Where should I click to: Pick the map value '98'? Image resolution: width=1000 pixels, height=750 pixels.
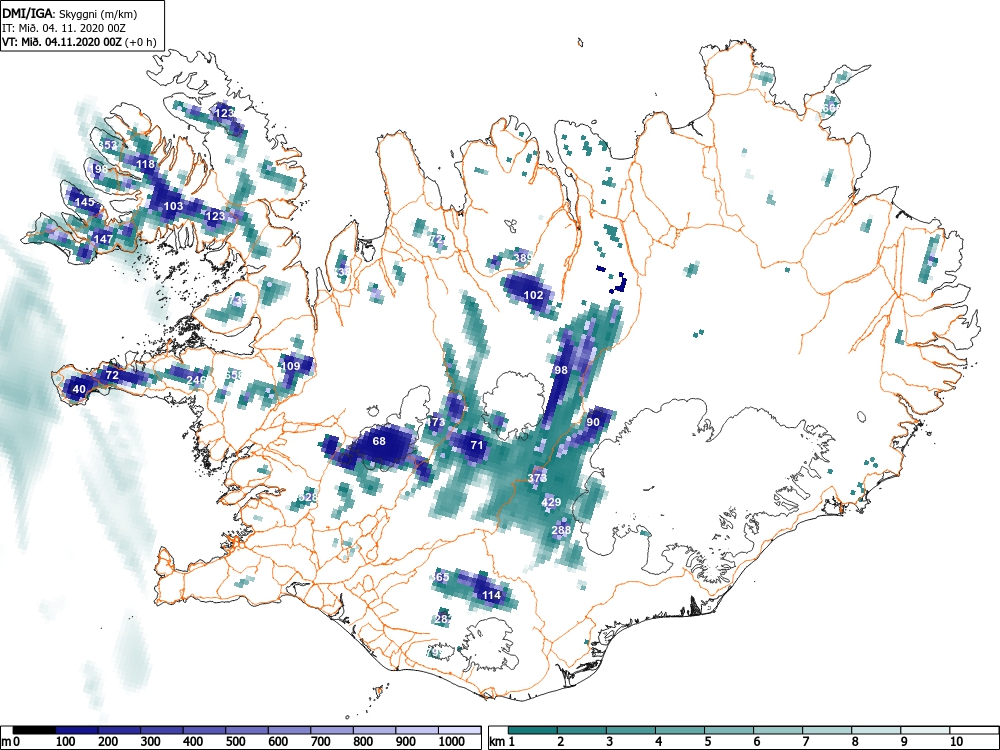(561, 370)
